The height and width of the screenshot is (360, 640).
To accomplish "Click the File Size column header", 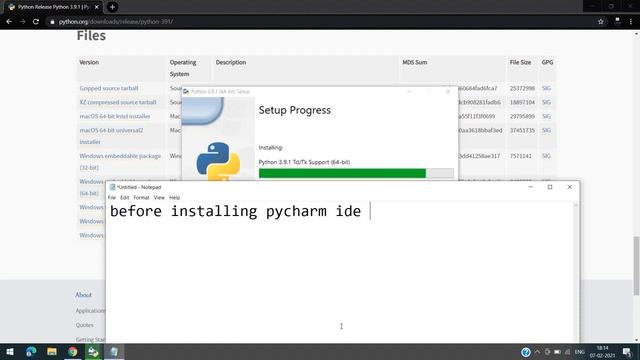I will [x=520, y=62].
